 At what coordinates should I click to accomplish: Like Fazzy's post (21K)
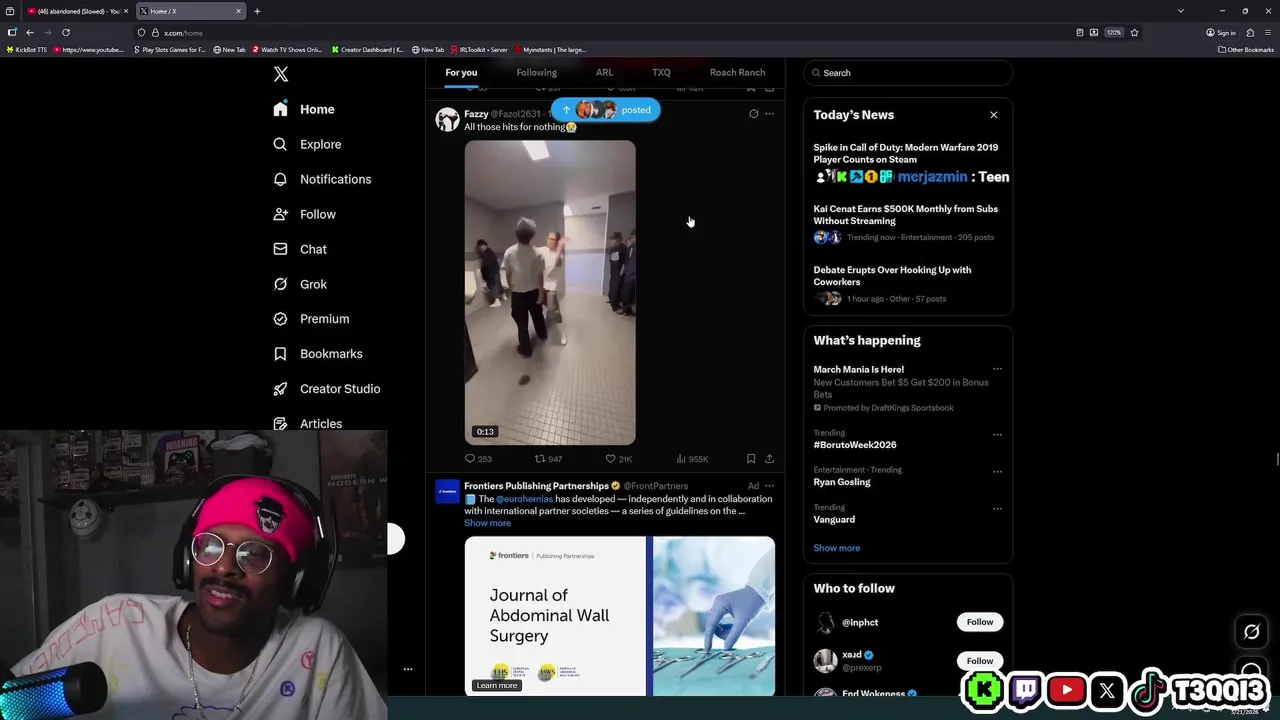point(619,459)
